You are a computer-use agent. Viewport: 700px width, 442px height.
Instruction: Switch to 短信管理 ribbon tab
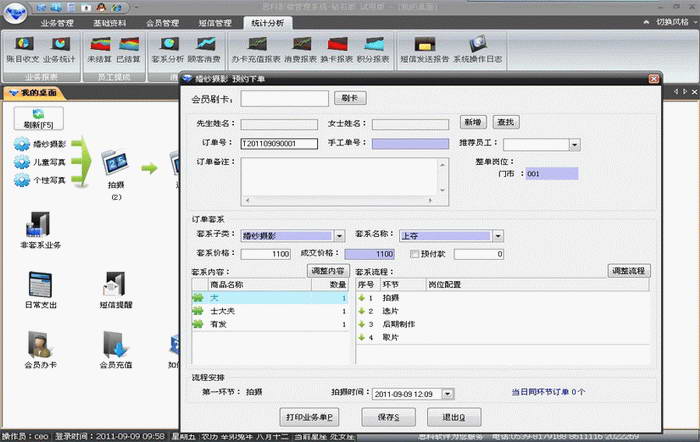(x=215, y=23)
